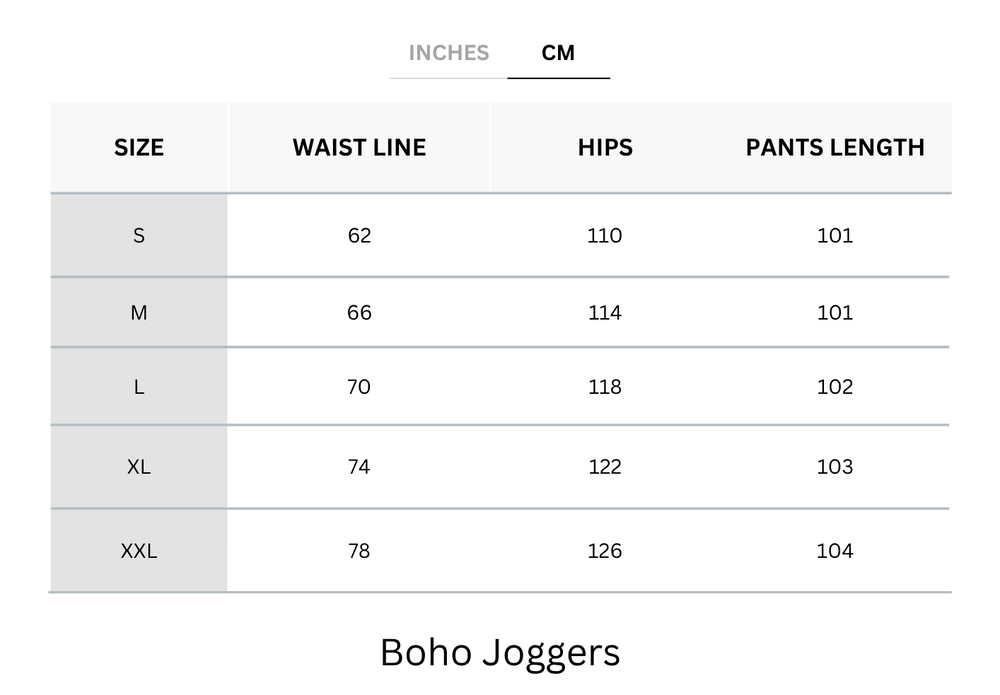Click the WAIST LINE column header
The width and height of the screenshot is (1000, 695).
point(359,148)
